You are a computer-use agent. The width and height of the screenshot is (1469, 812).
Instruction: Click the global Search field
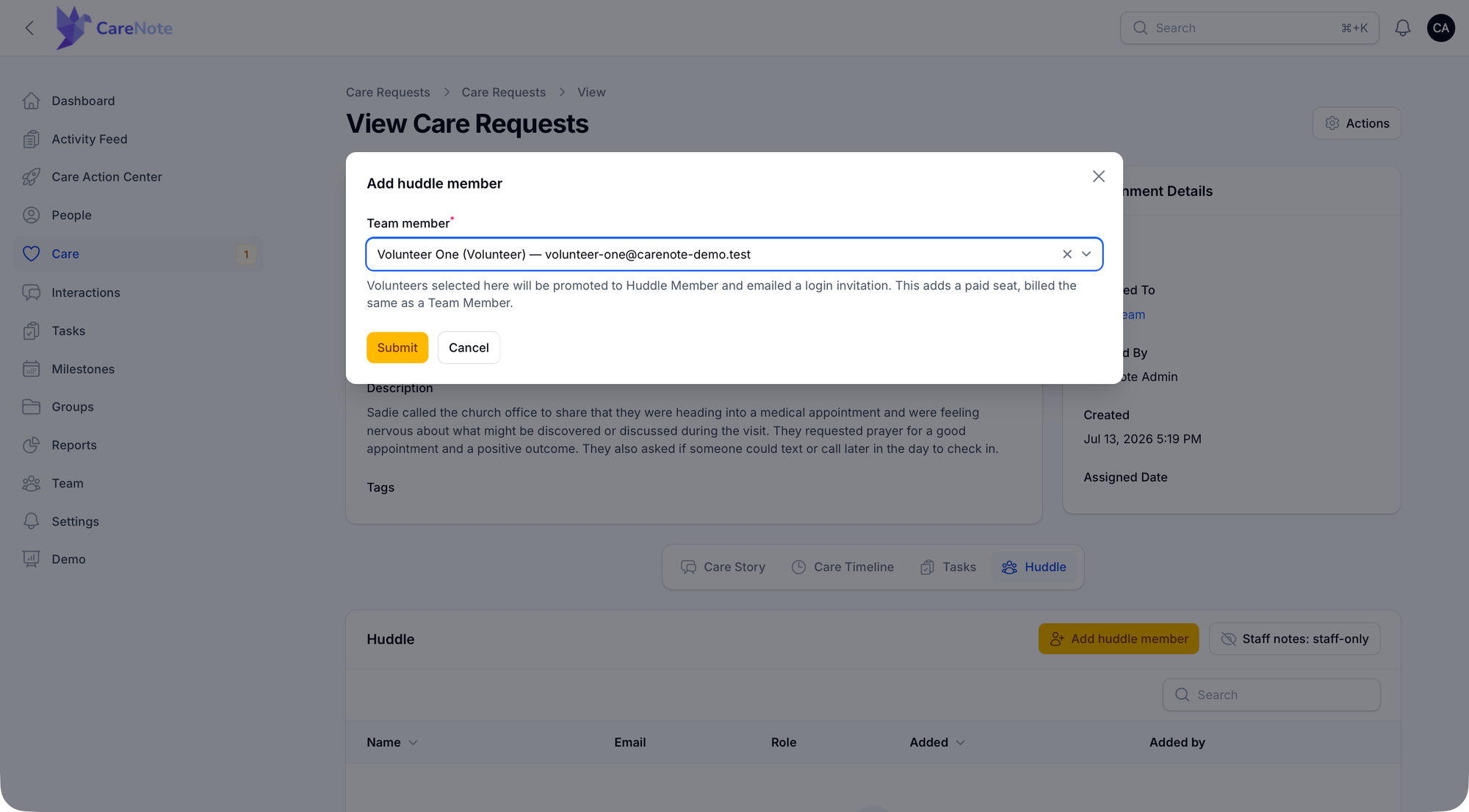(1249, 28)
